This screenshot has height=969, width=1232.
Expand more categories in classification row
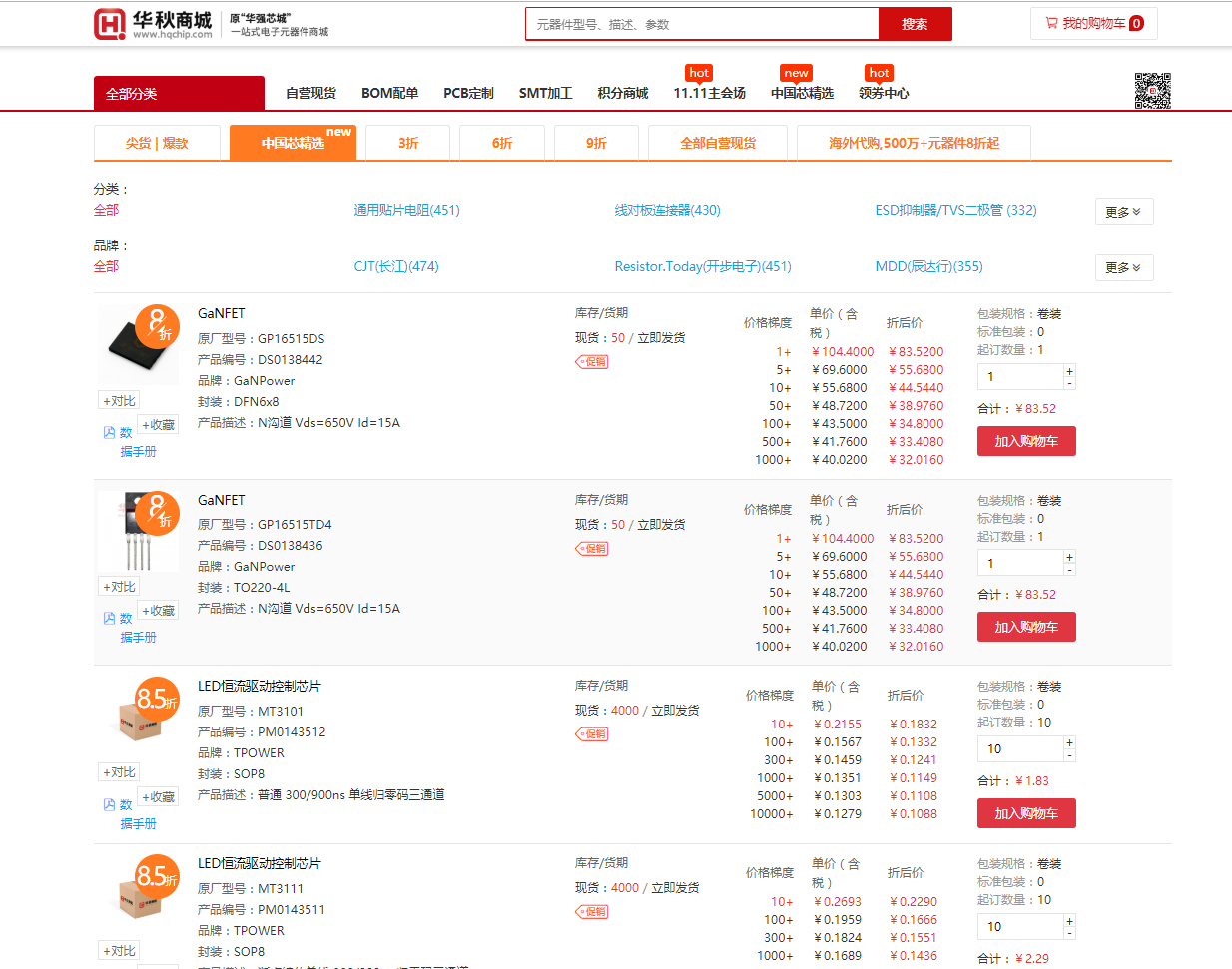click(x=1123, y=212)
